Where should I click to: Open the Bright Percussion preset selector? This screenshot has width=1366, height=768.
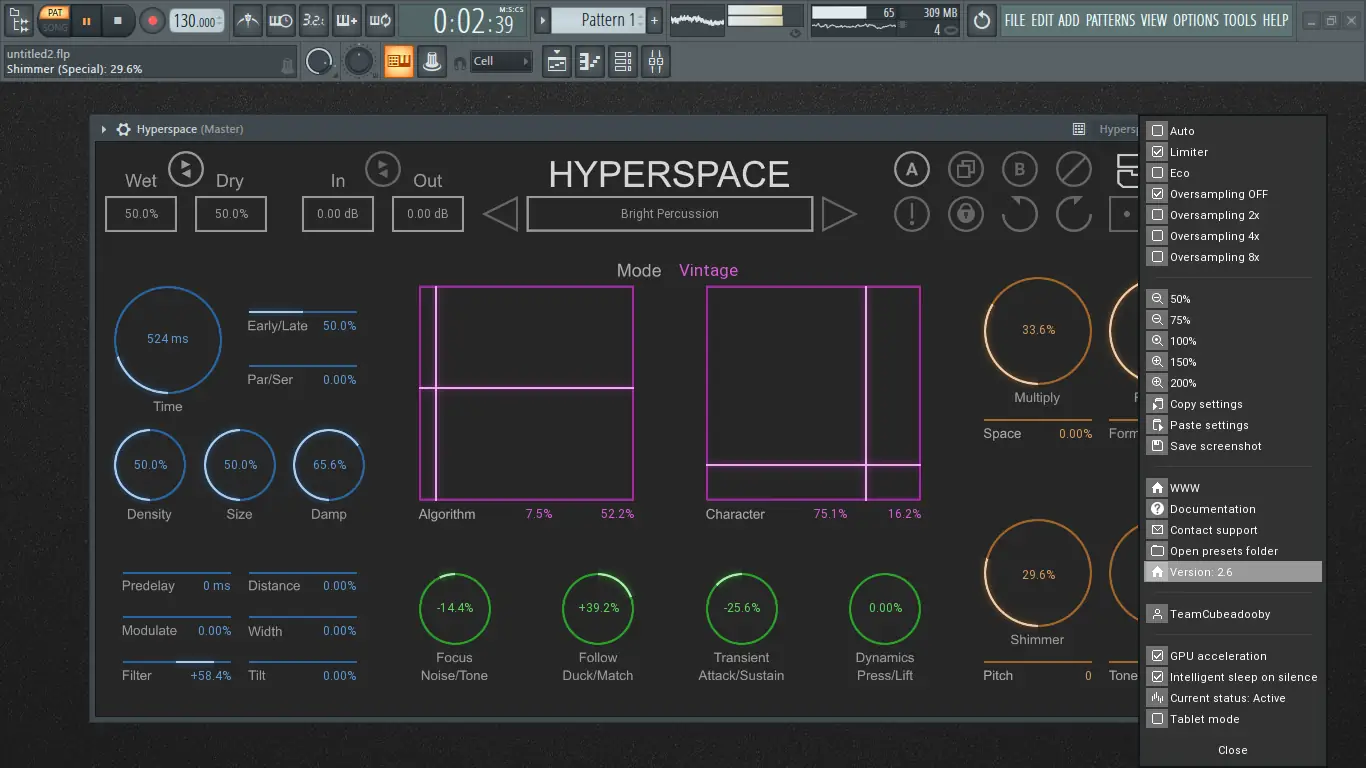point(669,214)
